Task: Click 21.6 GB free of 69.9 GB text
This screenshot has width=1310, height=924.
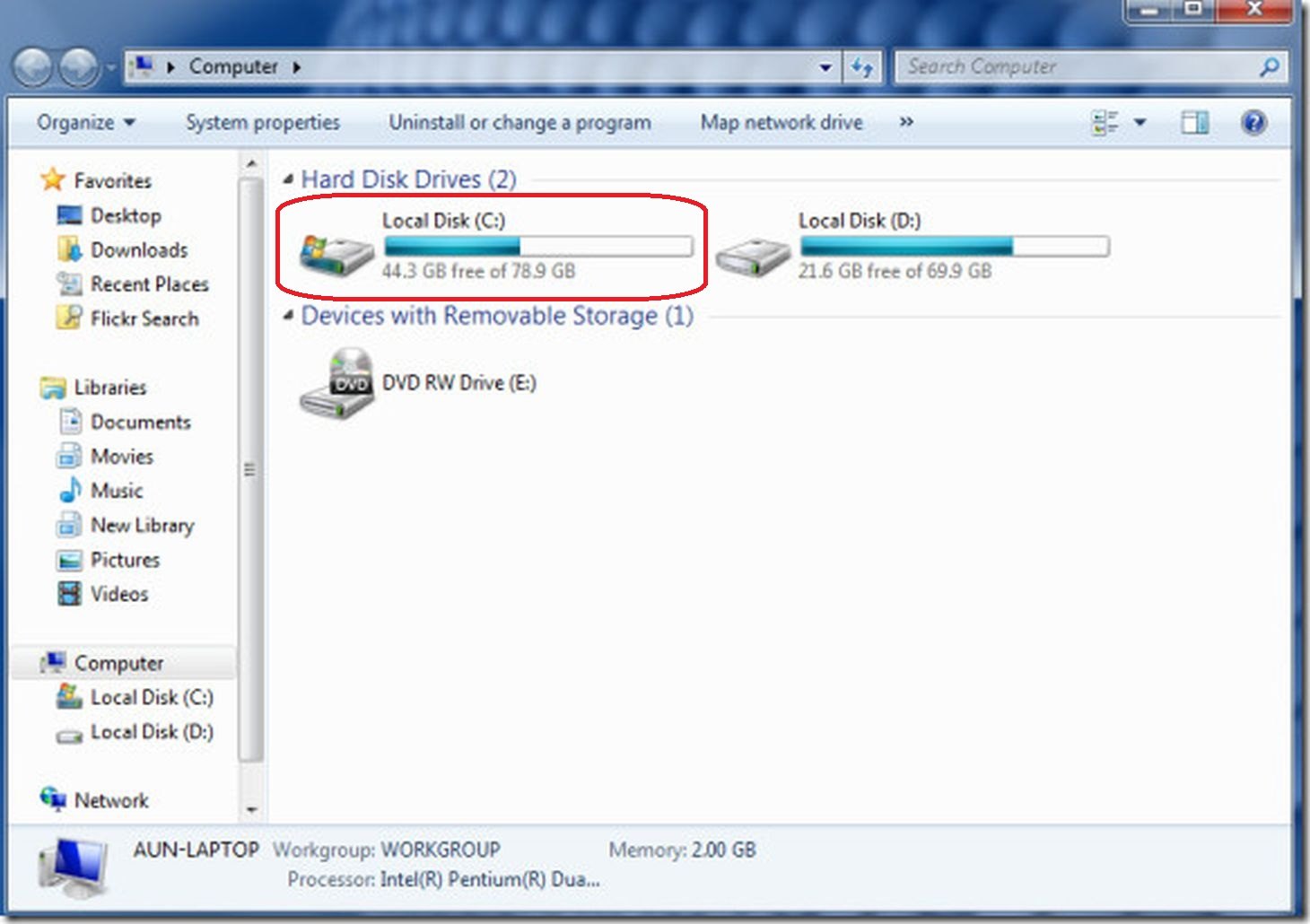Action: coord(895,271)
